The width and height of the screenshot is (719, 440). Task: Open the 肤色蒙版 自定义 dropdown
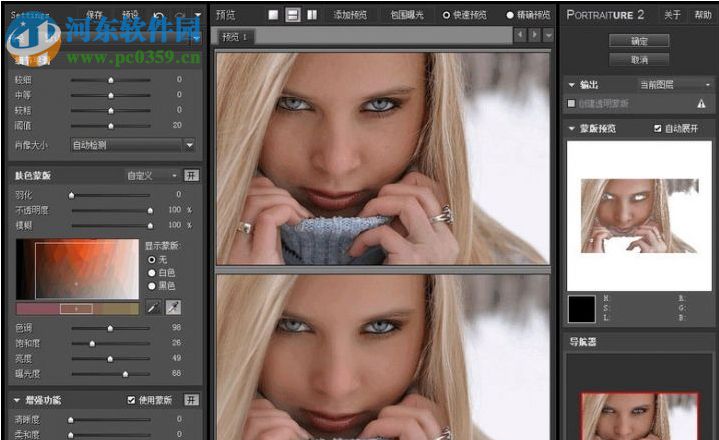point(152,176)
